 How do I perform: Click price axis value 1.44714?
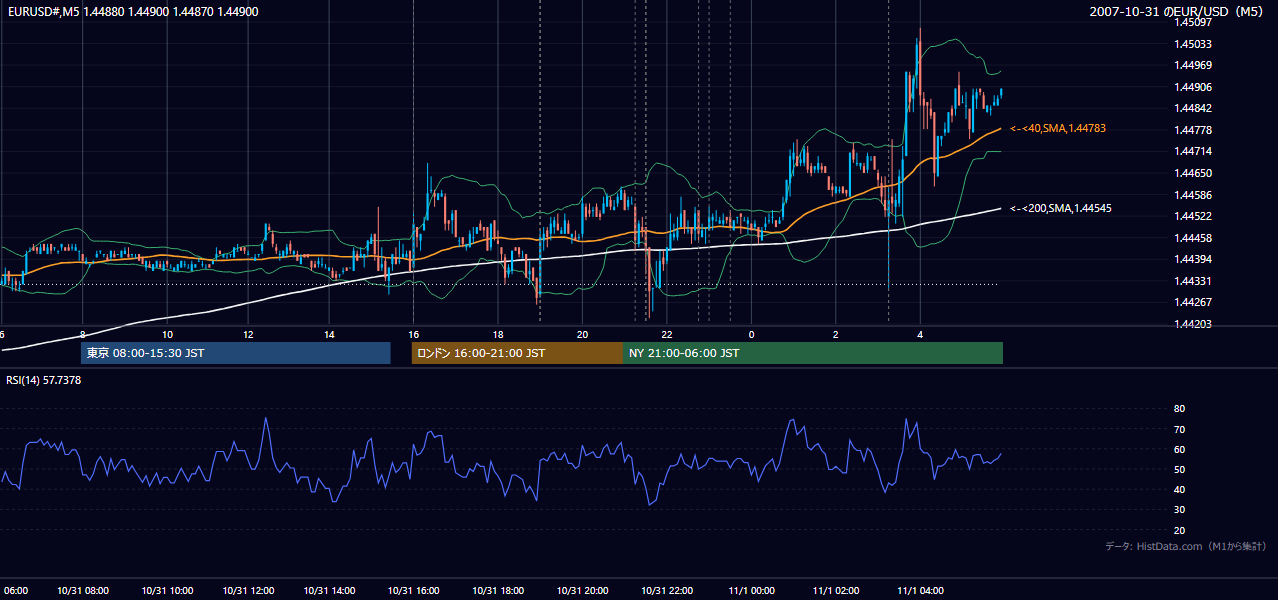point(1192,151)
